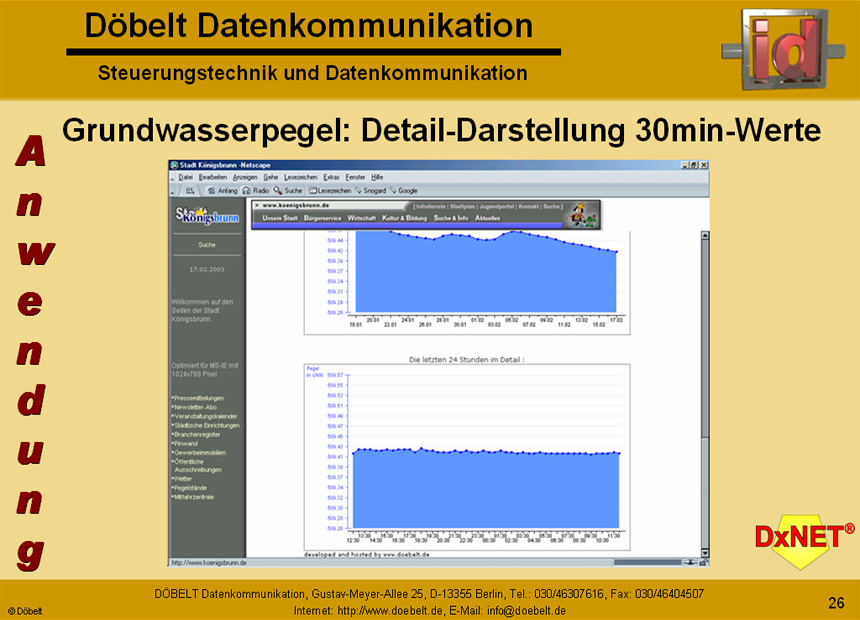The height and width of the screenshot is (620, 860).
Task: Open Wetter in the sidebar
Action: [x=182, y=479]
